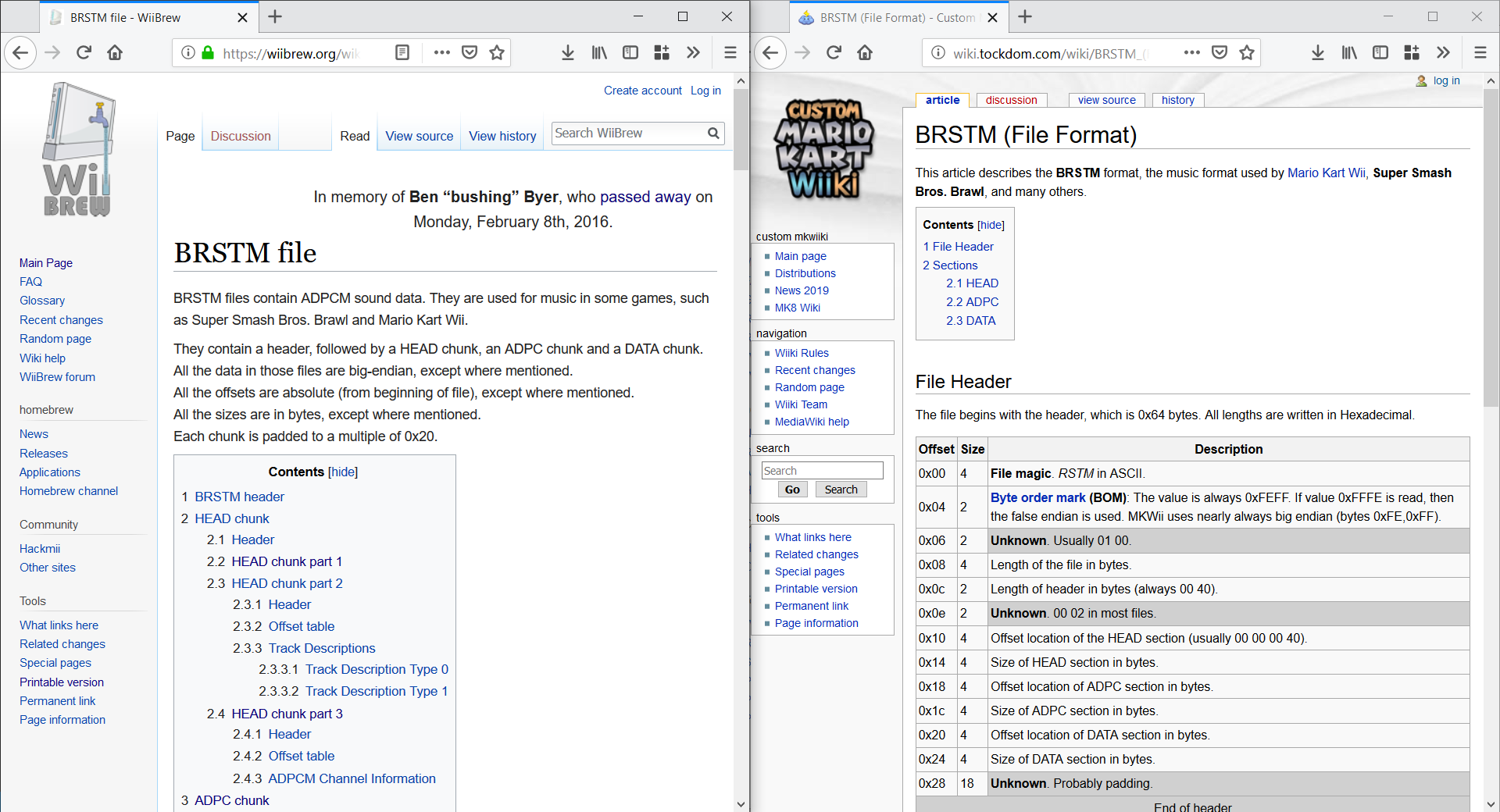Switch to the Discussion tab on WiiBrew

click(x=241, y=136)
